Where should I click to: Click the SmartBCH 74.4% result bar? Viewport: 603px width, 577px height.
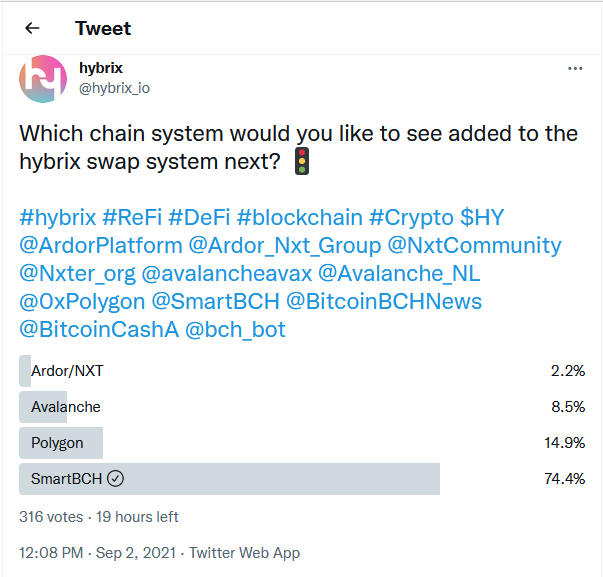click(x=302, y=479)
